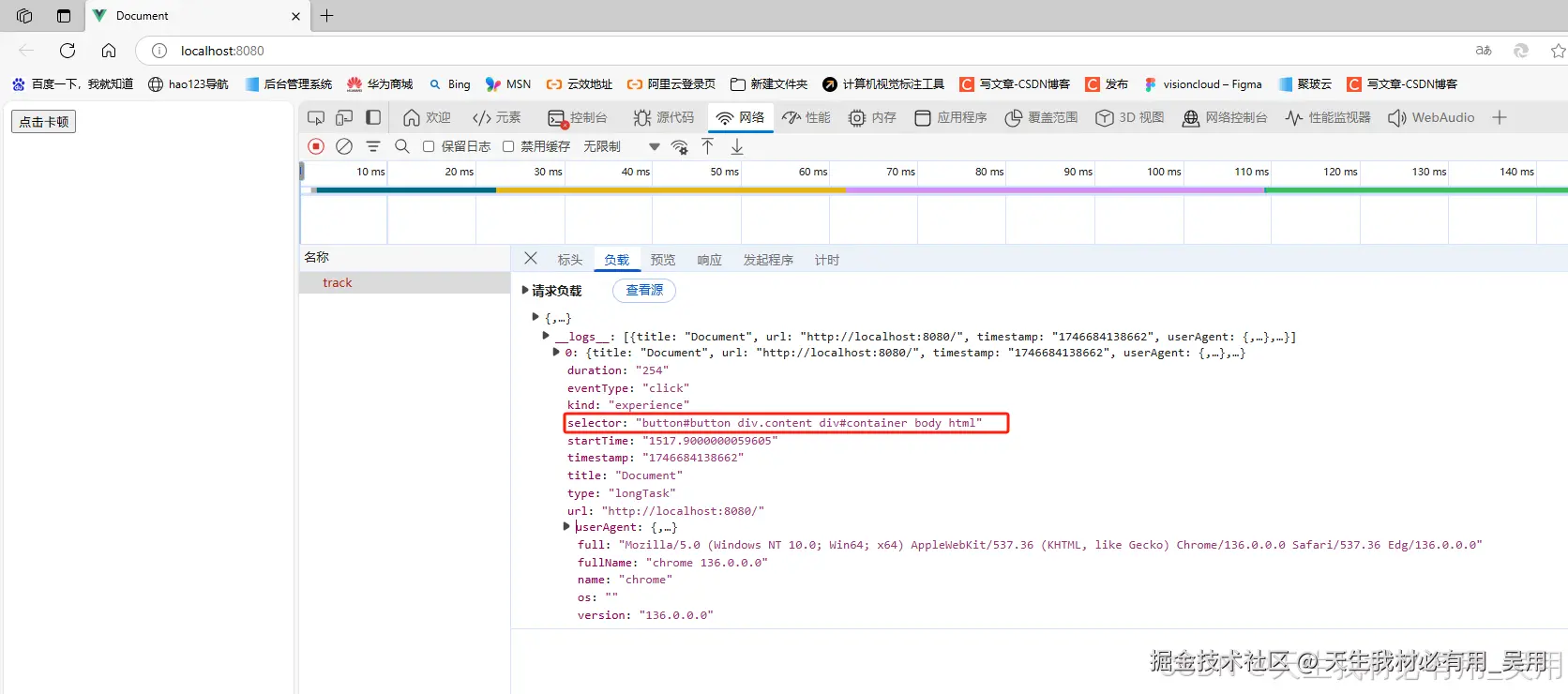
Task: Select the track request row
Action: point(404,282)
